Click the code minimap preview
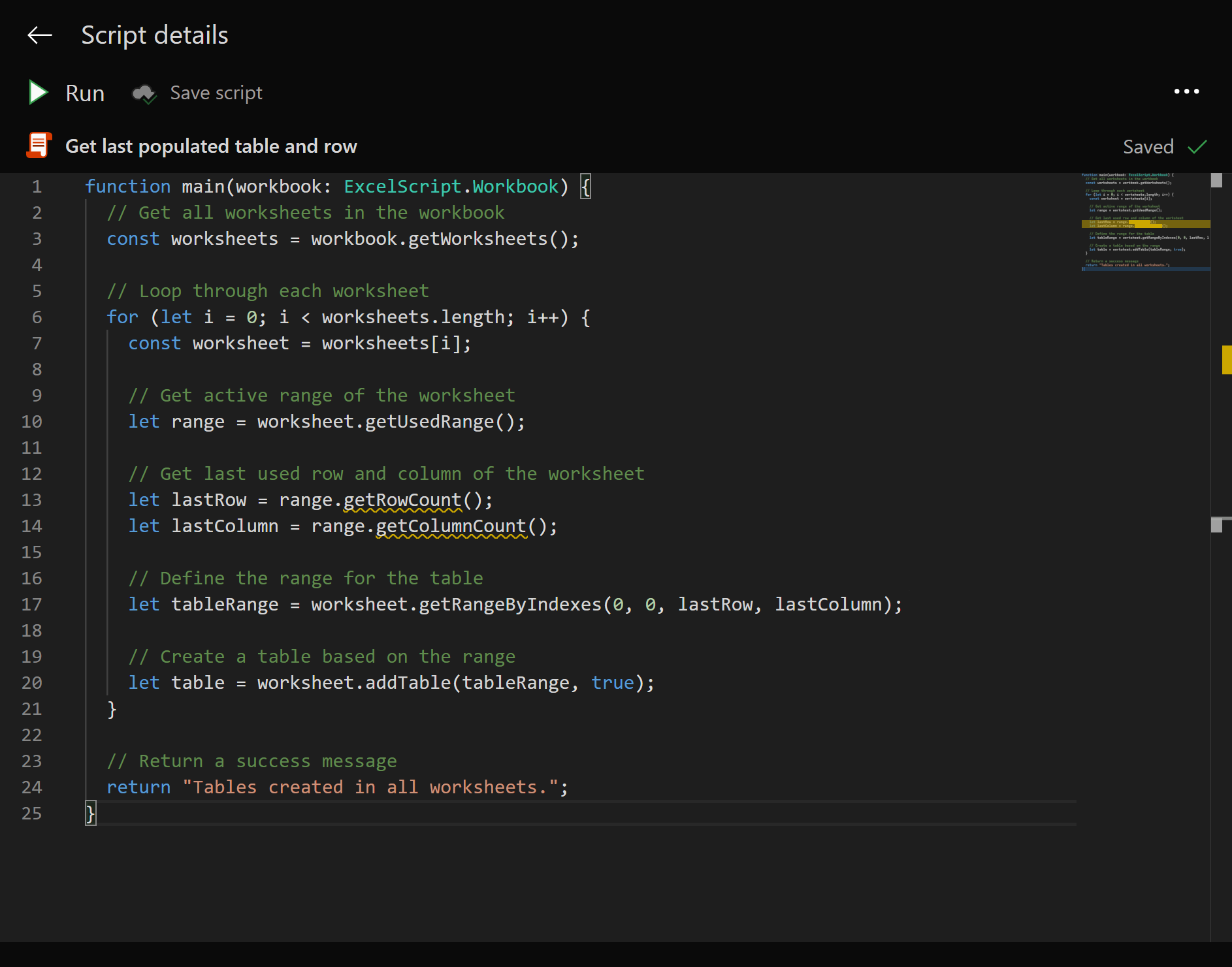This screenshot has width=1232, height=967. 1145,222
